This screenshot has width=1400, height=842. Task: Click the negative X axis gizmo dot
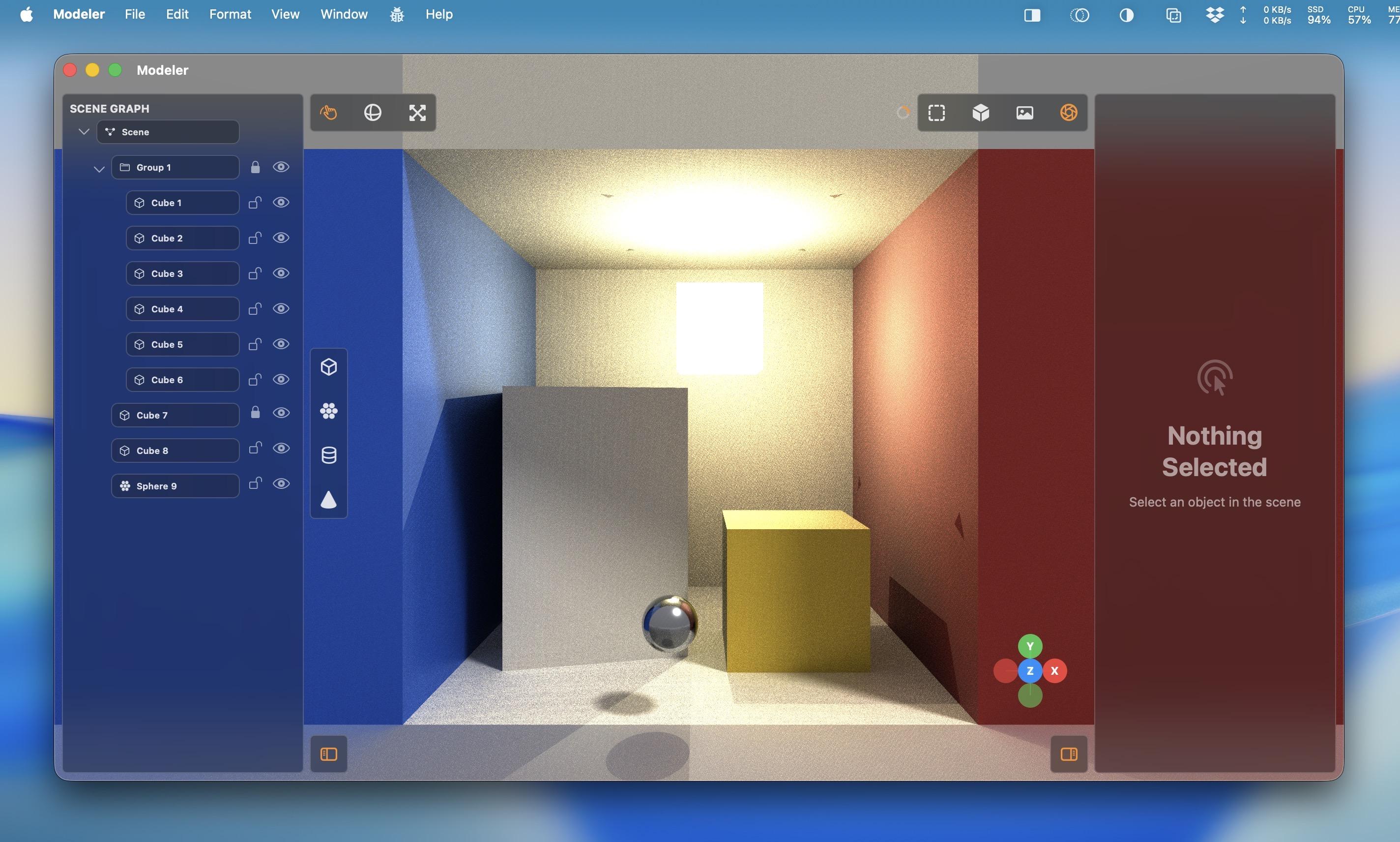point(1005,671)
